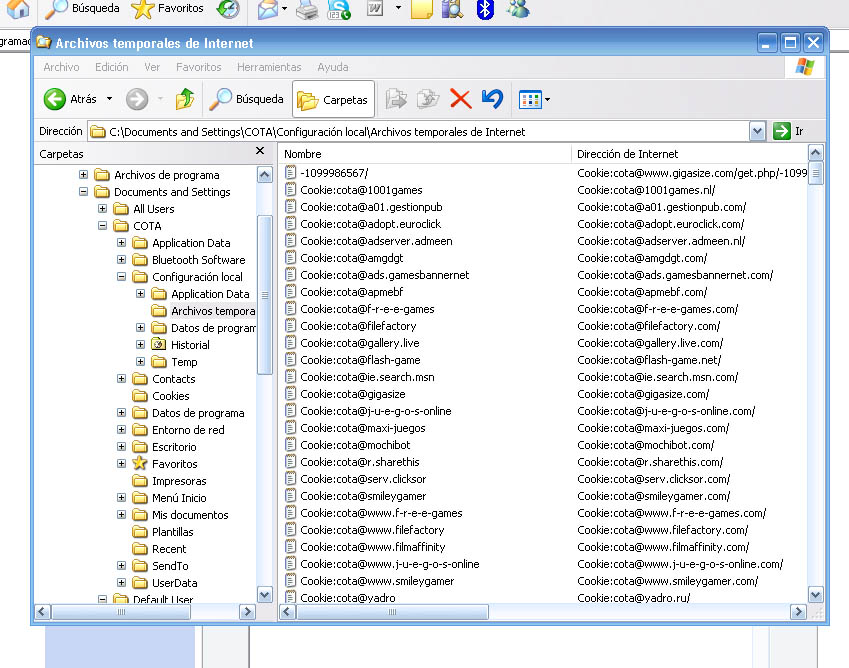Click the background window printer icon
The width and height of the screenshot is (849, 668).
coord(307,9)
